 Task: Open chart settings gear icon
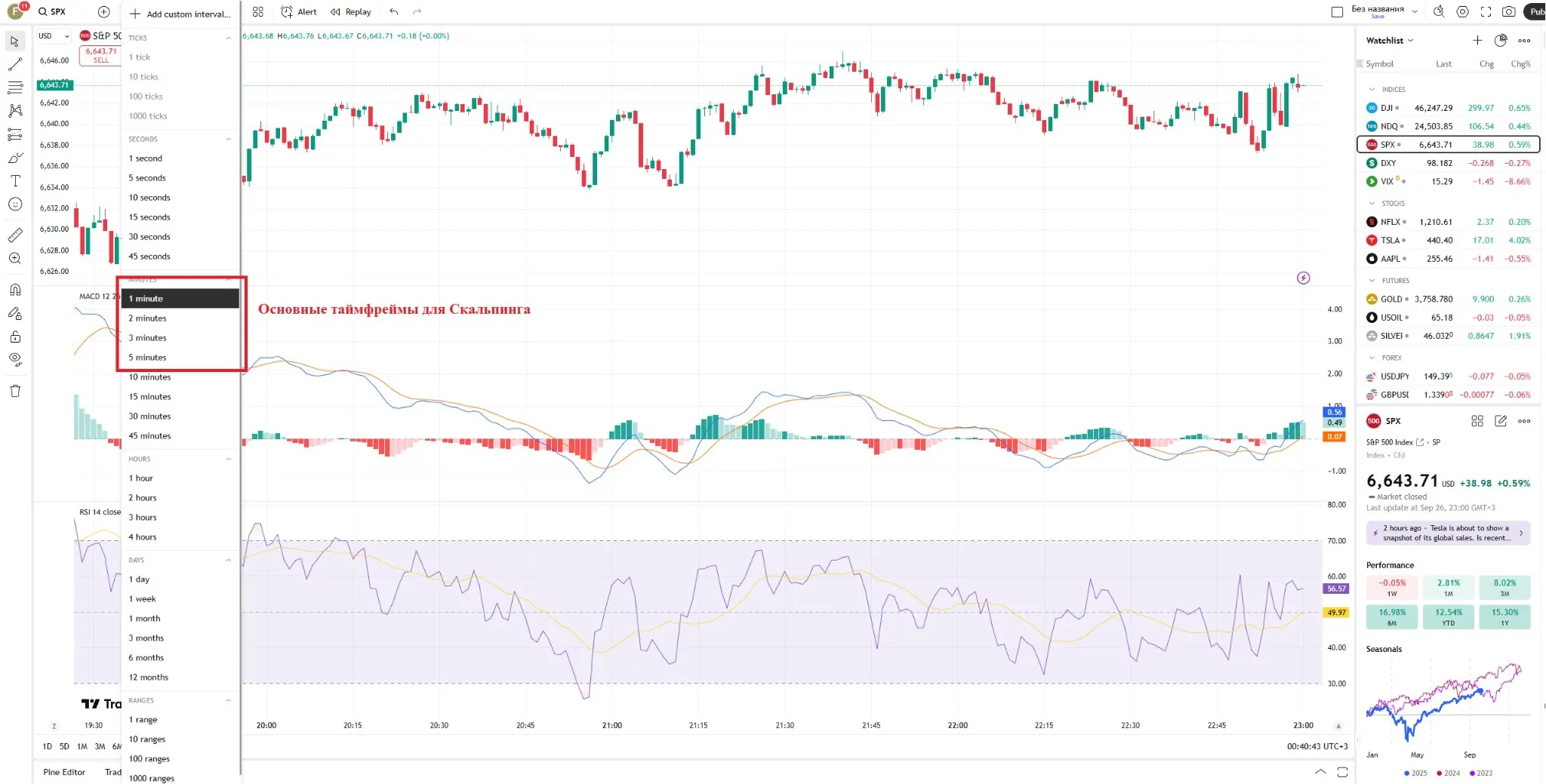[x=1462, y=11]
